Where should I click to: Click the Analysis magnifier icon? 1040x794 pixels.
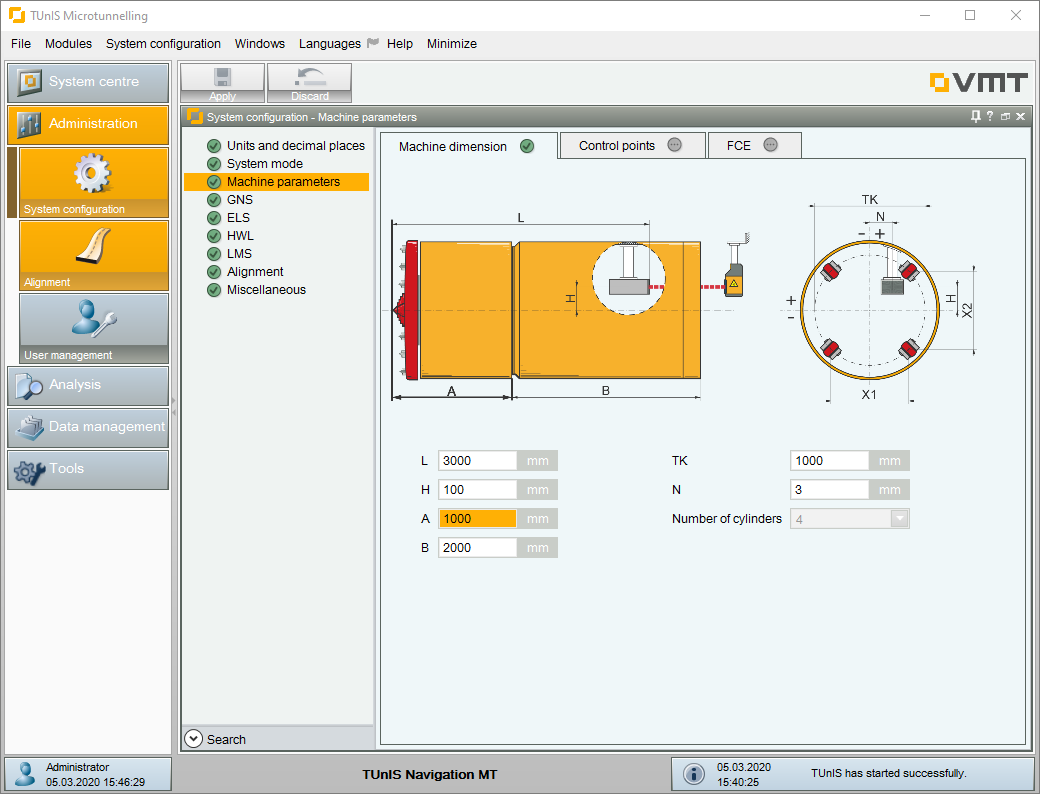(29, 386)
